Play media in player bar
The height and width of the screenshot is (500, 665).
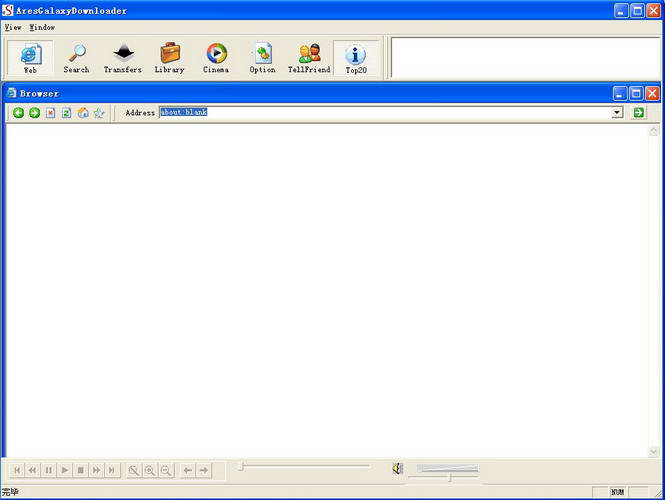[x=64, y=470]
